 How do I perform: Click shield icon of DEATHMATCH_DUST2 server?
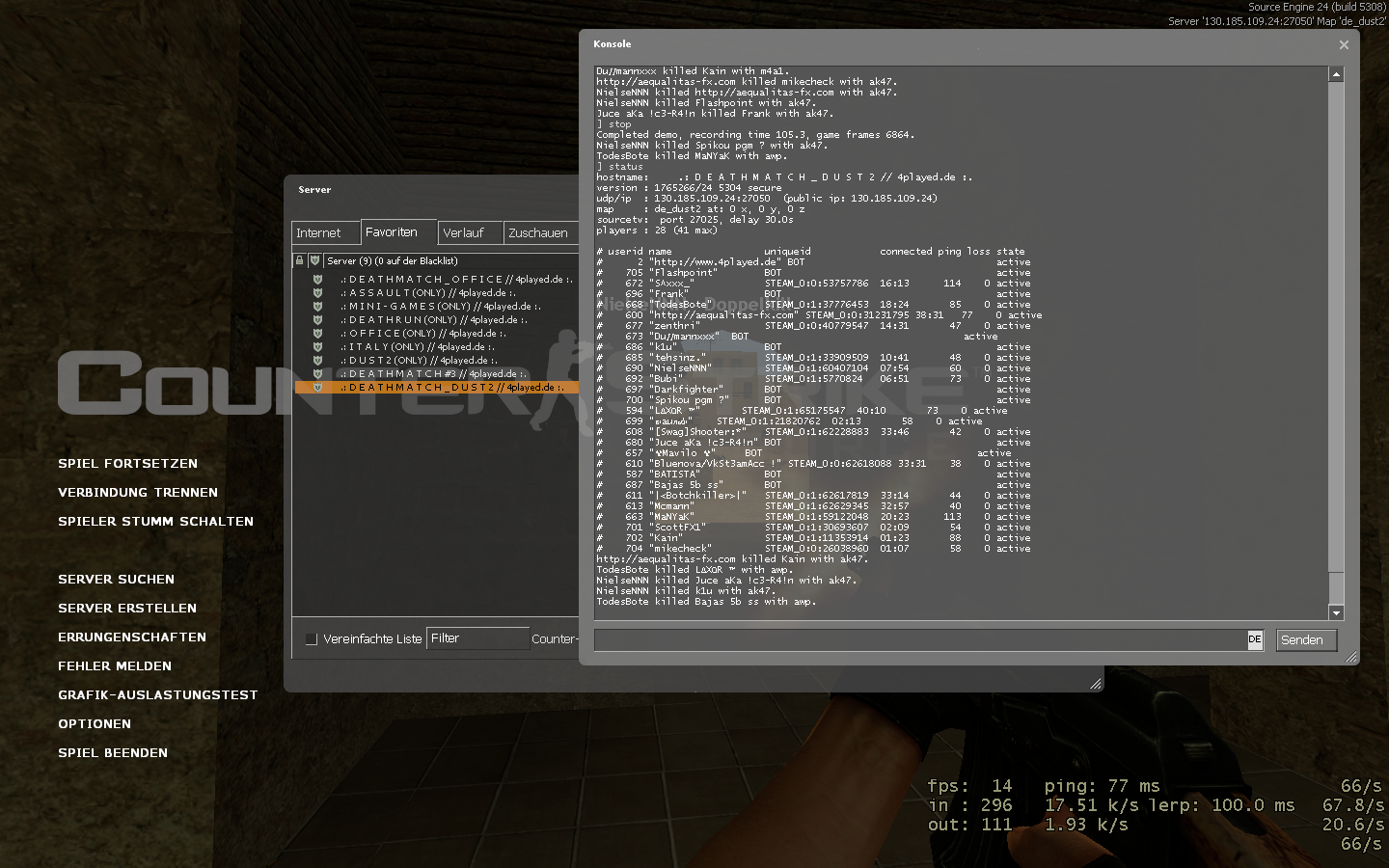[x=317, y=388]
